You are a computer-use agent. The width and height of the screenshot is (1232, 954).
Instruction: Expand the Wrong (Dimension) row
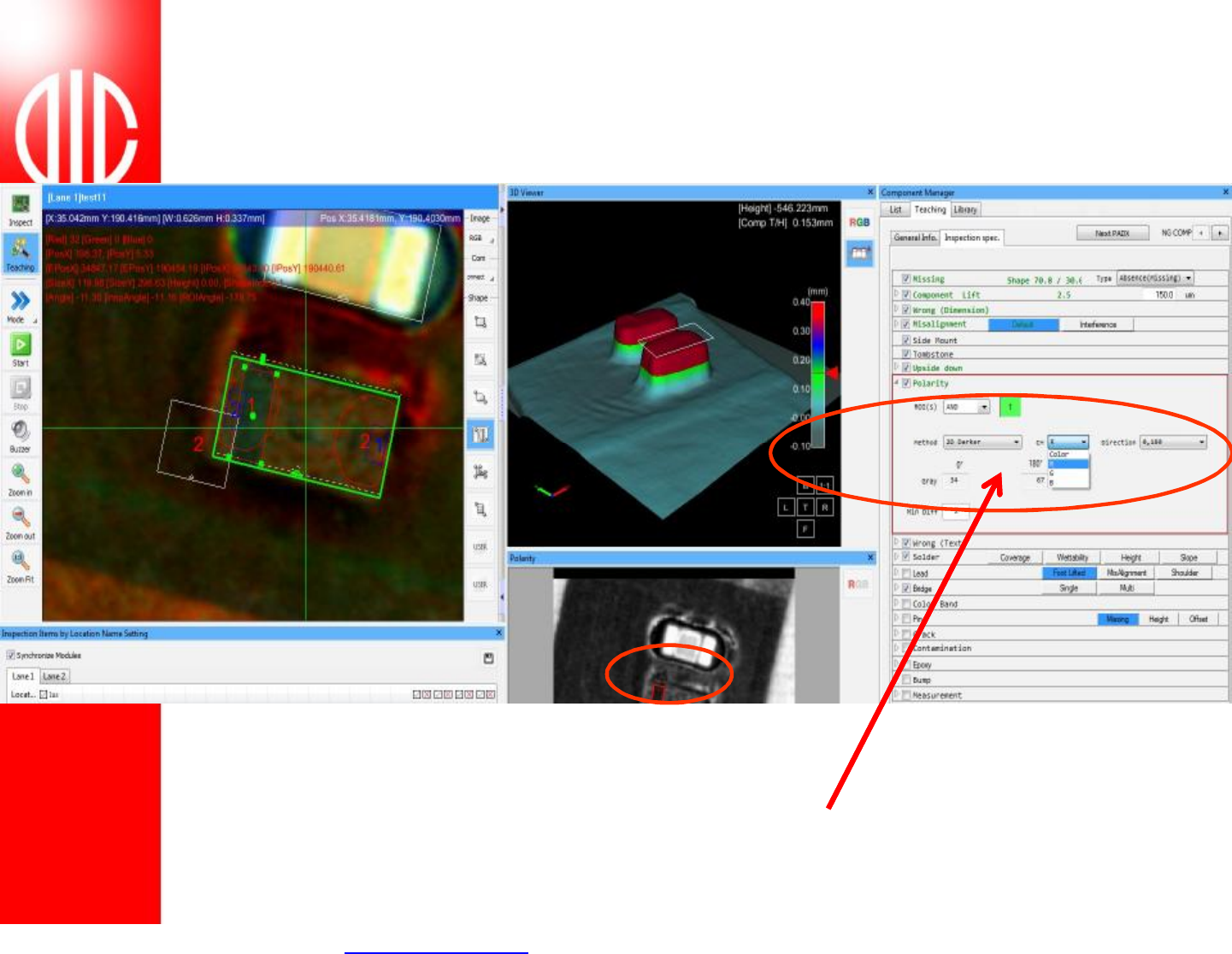pos(897,309)
